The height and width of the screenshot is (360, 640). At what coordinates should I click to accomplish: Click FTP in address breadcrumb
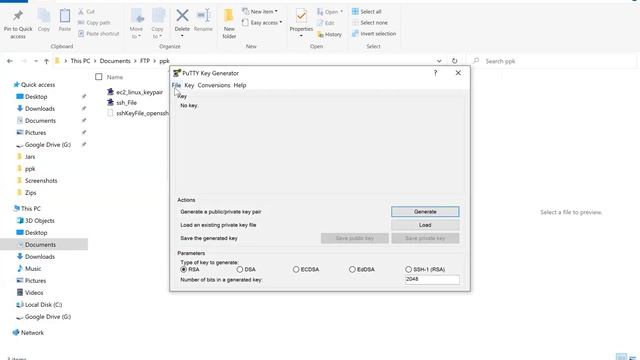(145, 61)
